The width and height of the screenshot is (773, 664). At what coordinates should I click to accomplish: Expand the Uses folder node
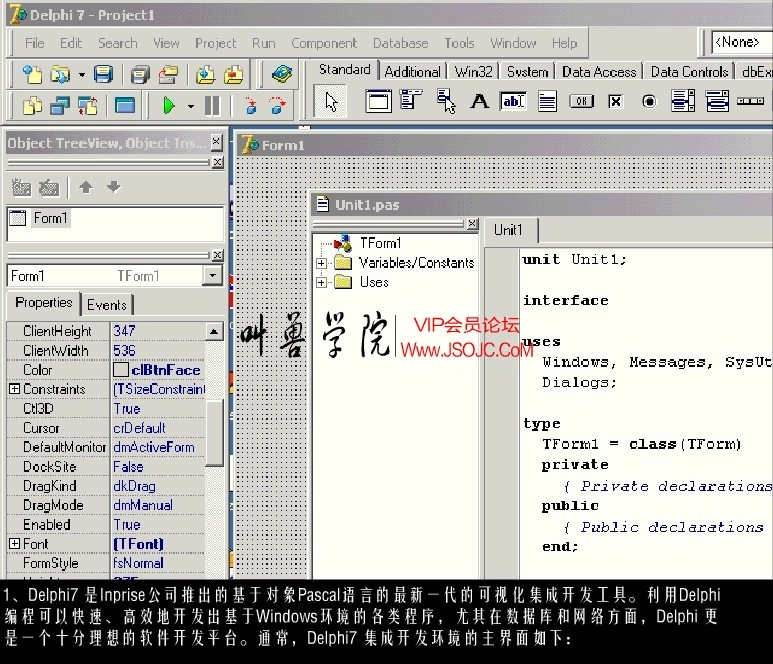click(322, 283)
